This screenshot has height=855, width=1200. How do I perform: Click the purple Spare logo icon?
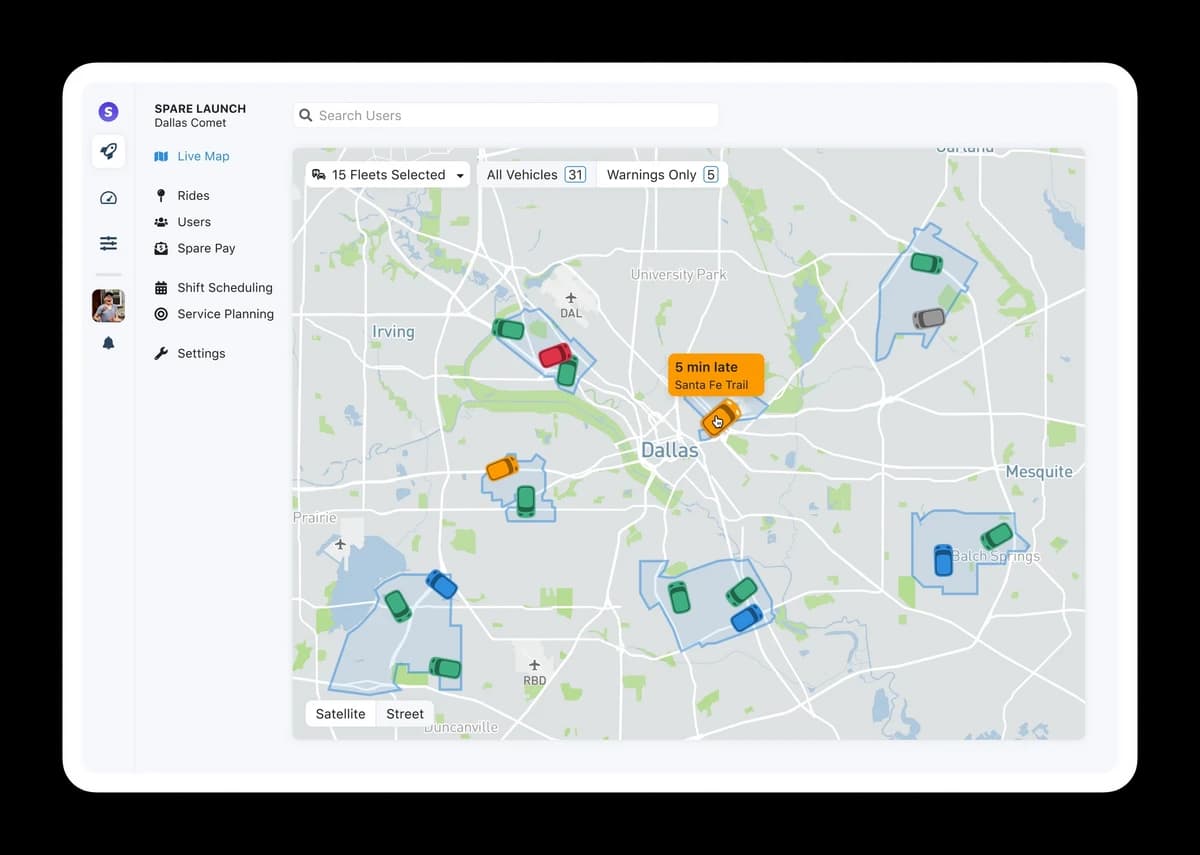(108, 112)
